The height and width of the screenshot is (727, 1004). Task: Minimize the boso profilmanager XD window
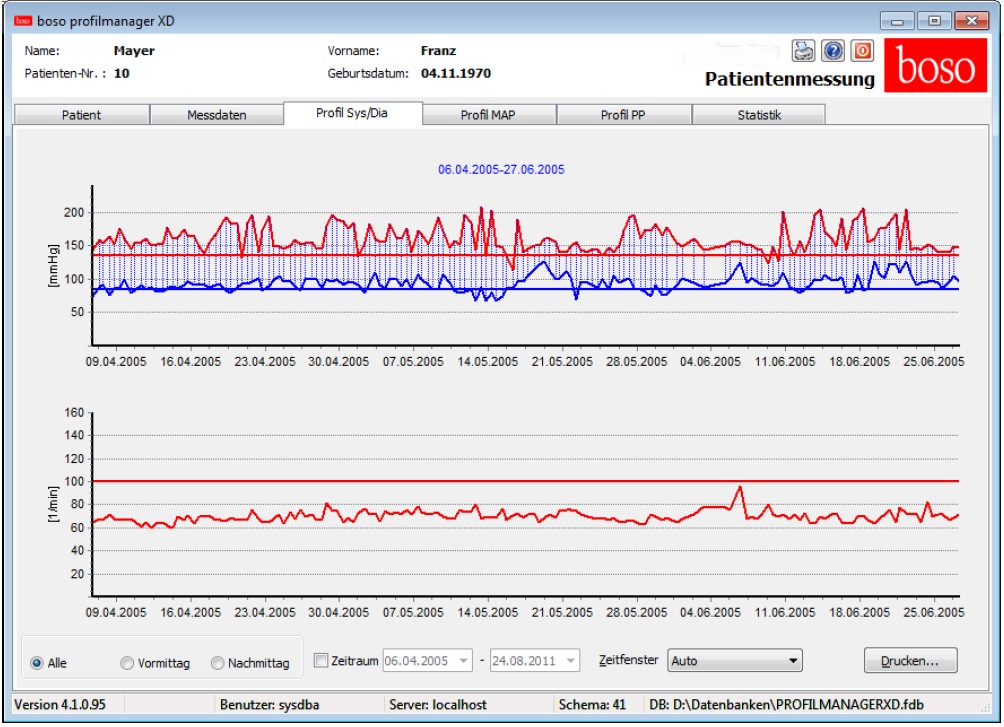pos(897,21)
